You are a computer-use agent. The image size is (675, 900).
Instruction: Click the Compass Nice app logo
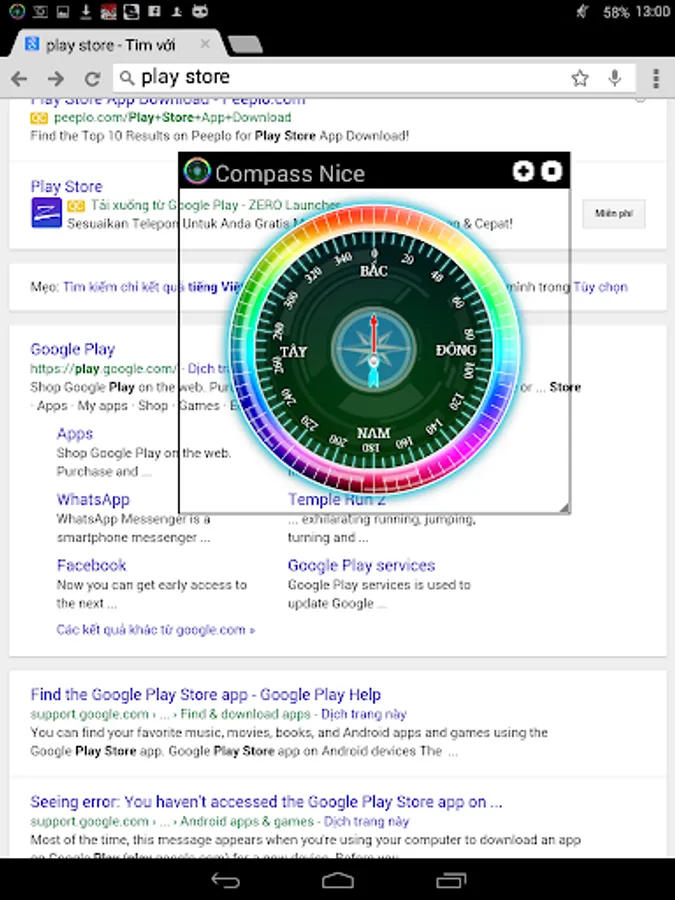(197, 171)
